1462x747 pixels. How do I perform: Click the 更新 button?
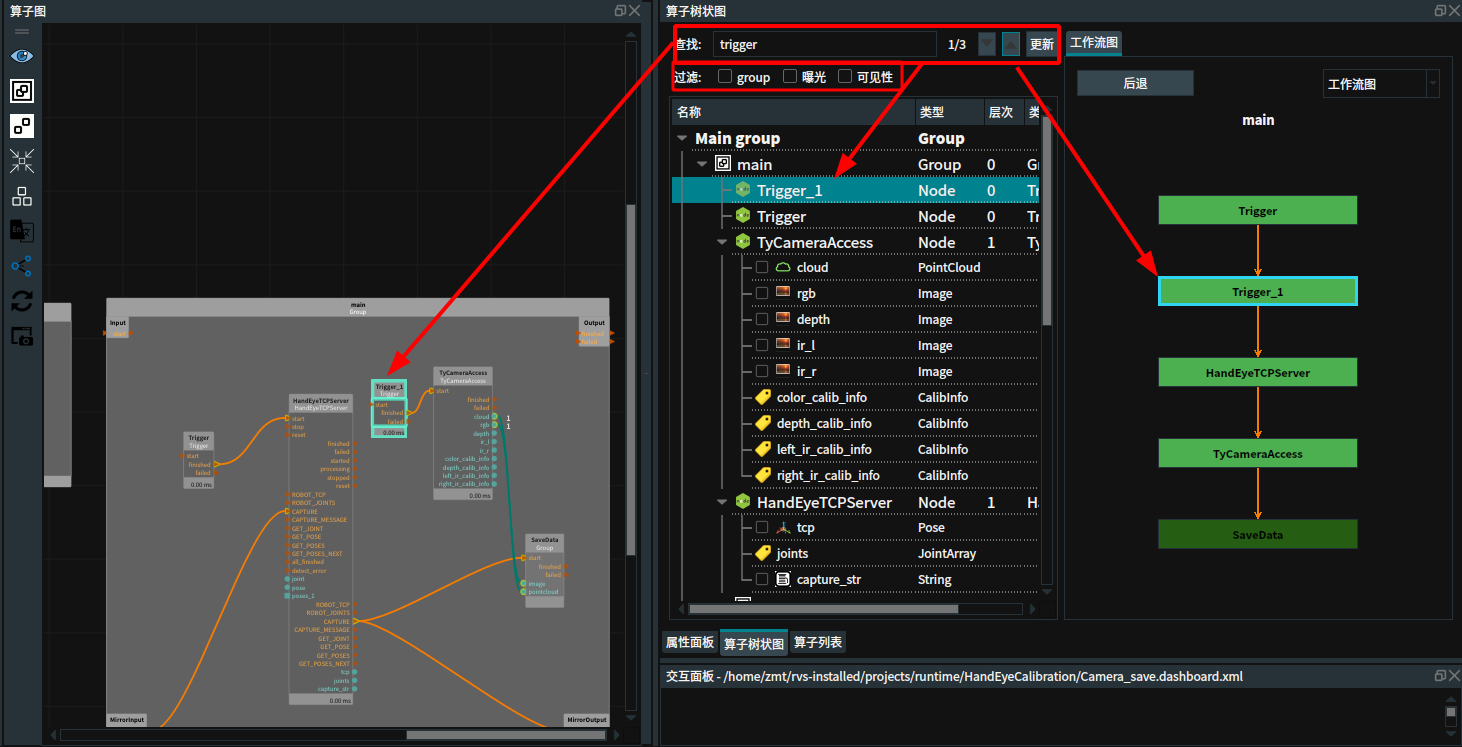click(x=1041, y=44)
